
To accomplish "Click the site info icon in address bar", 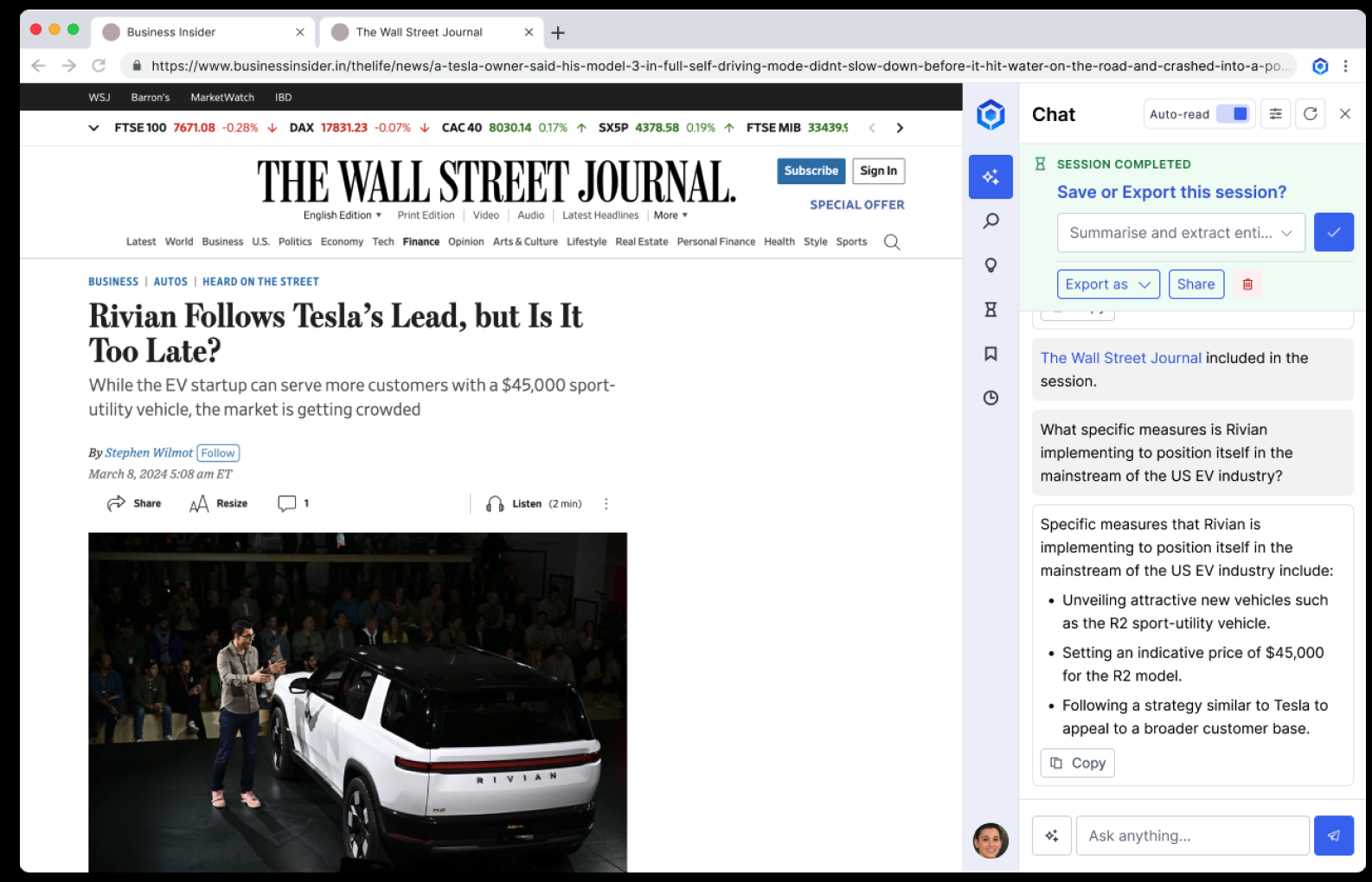I will (136, 66).
